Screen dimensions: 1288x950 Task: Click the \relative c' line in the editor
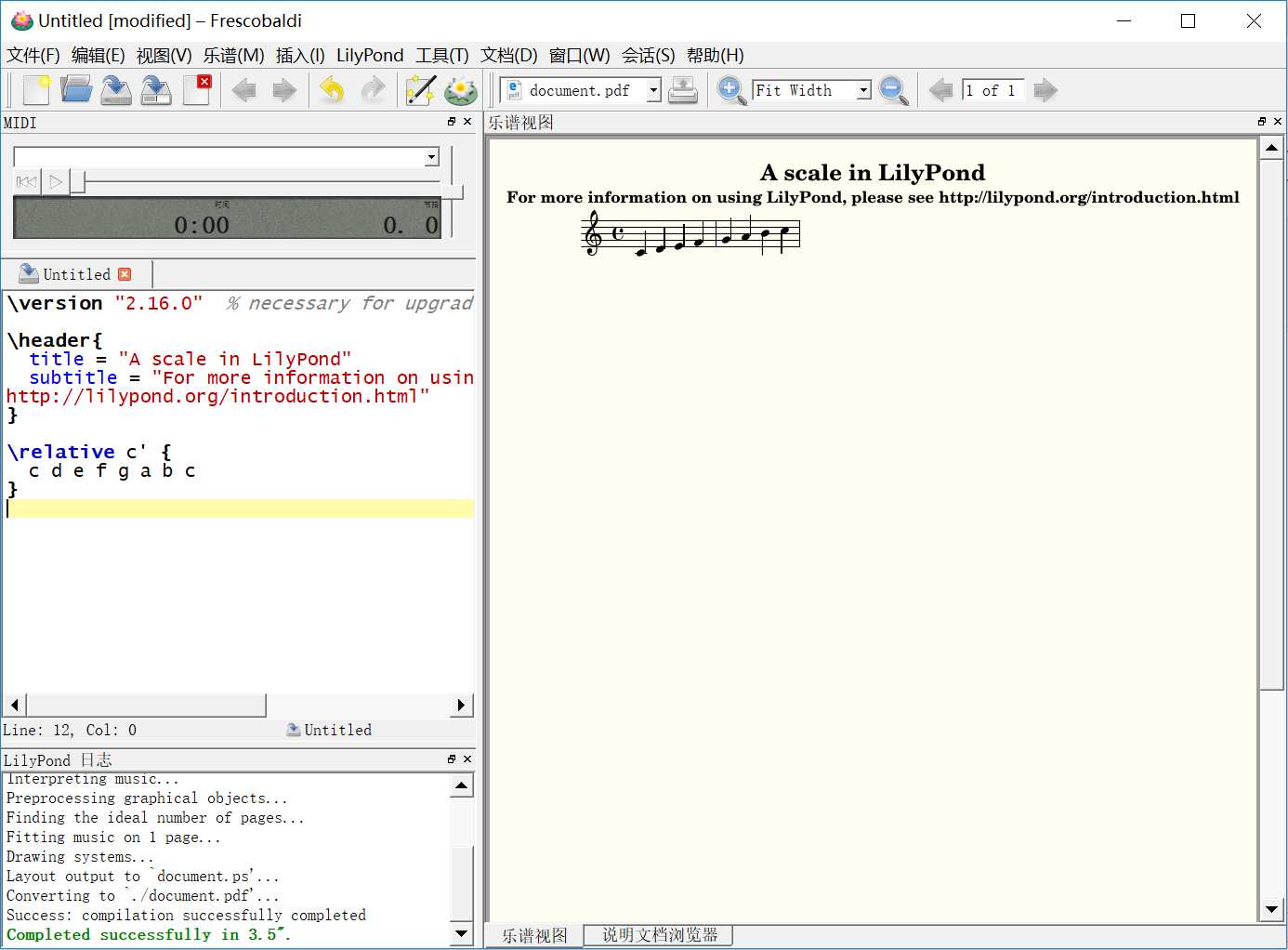pos(89,452)
